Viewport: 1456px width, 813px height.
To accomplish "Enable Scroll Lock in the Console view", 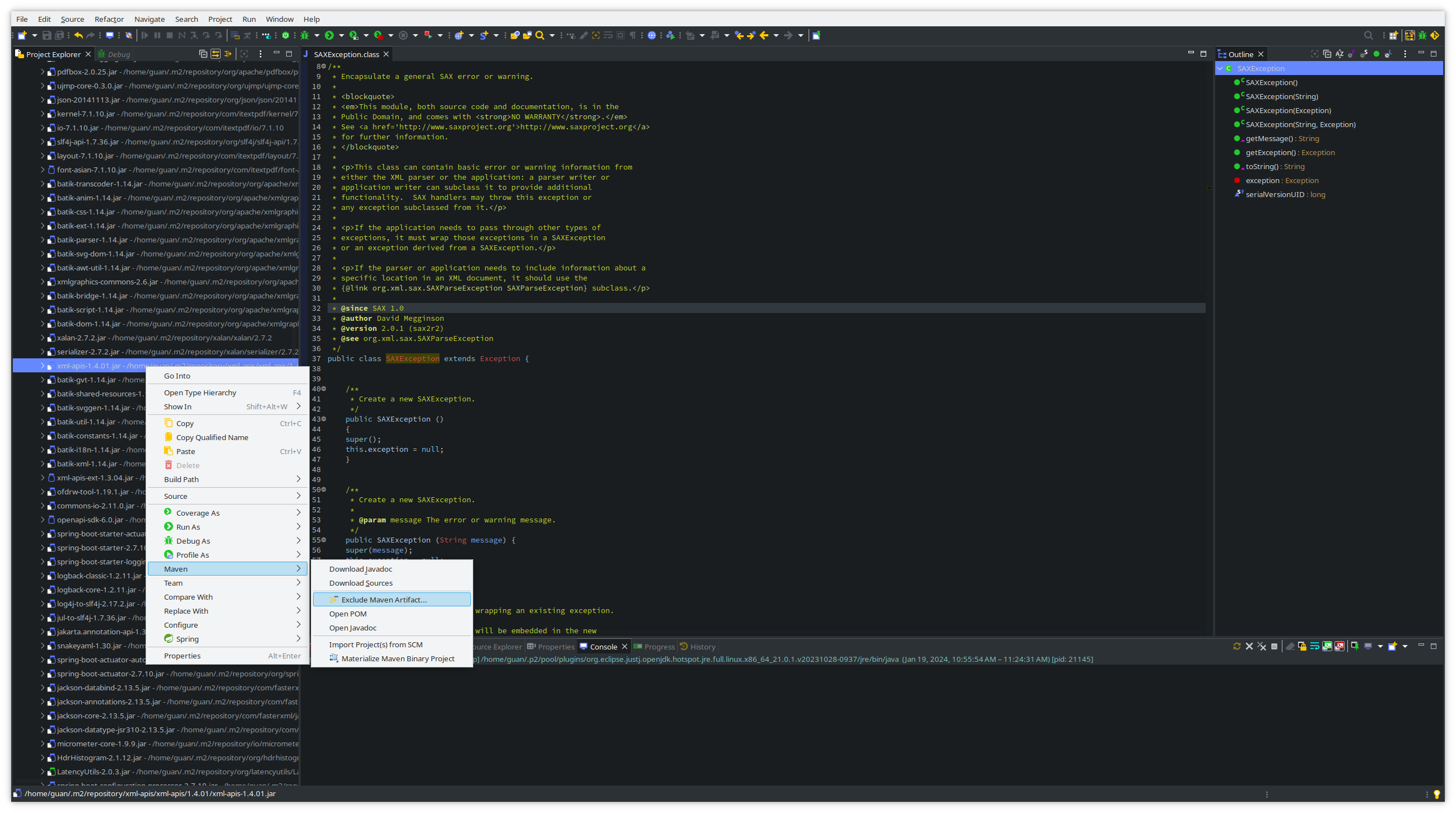I will click(1303, 646).
